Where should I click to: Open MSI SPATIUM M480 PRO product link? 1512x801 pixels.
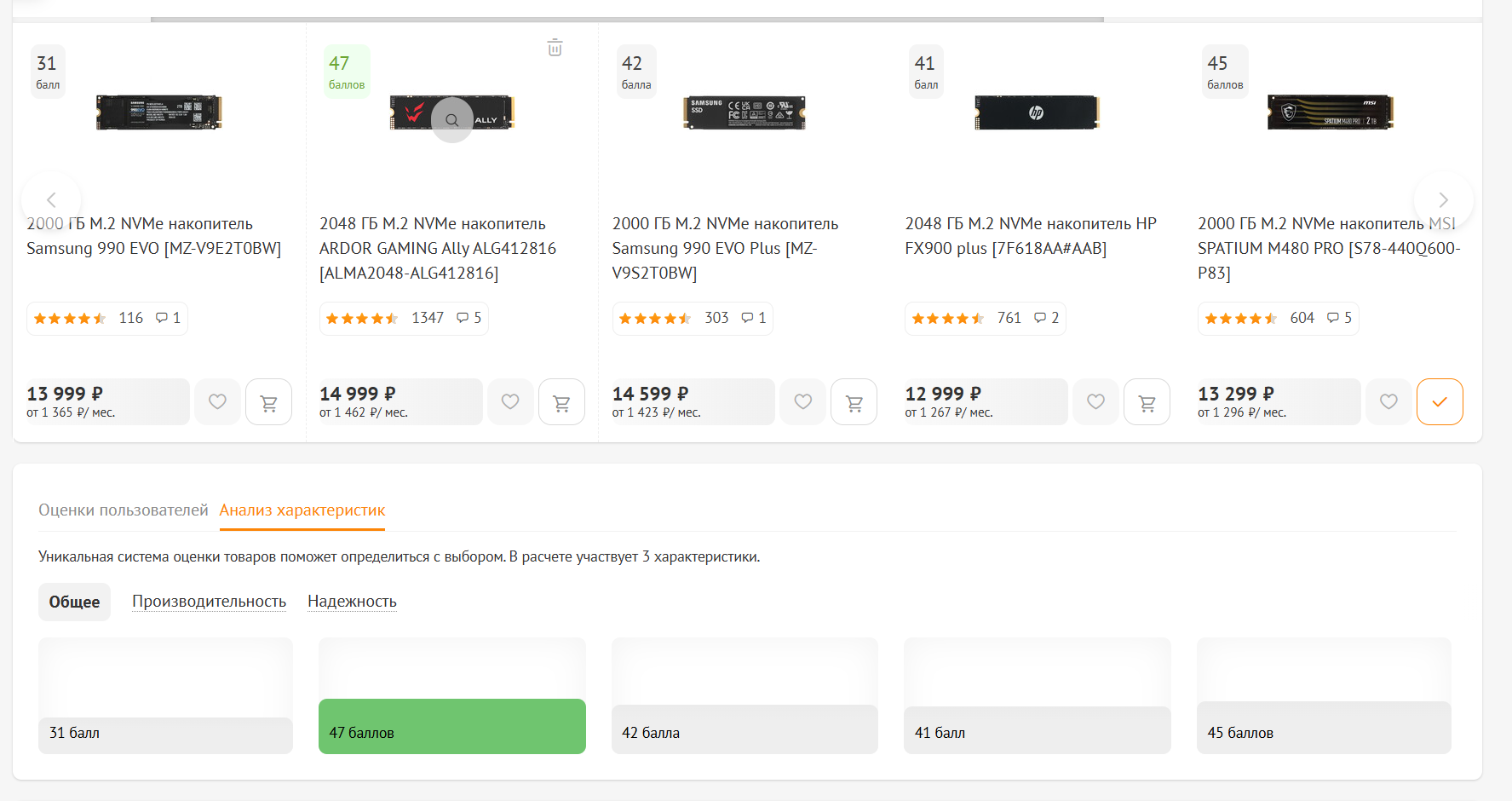[1328, 248]
